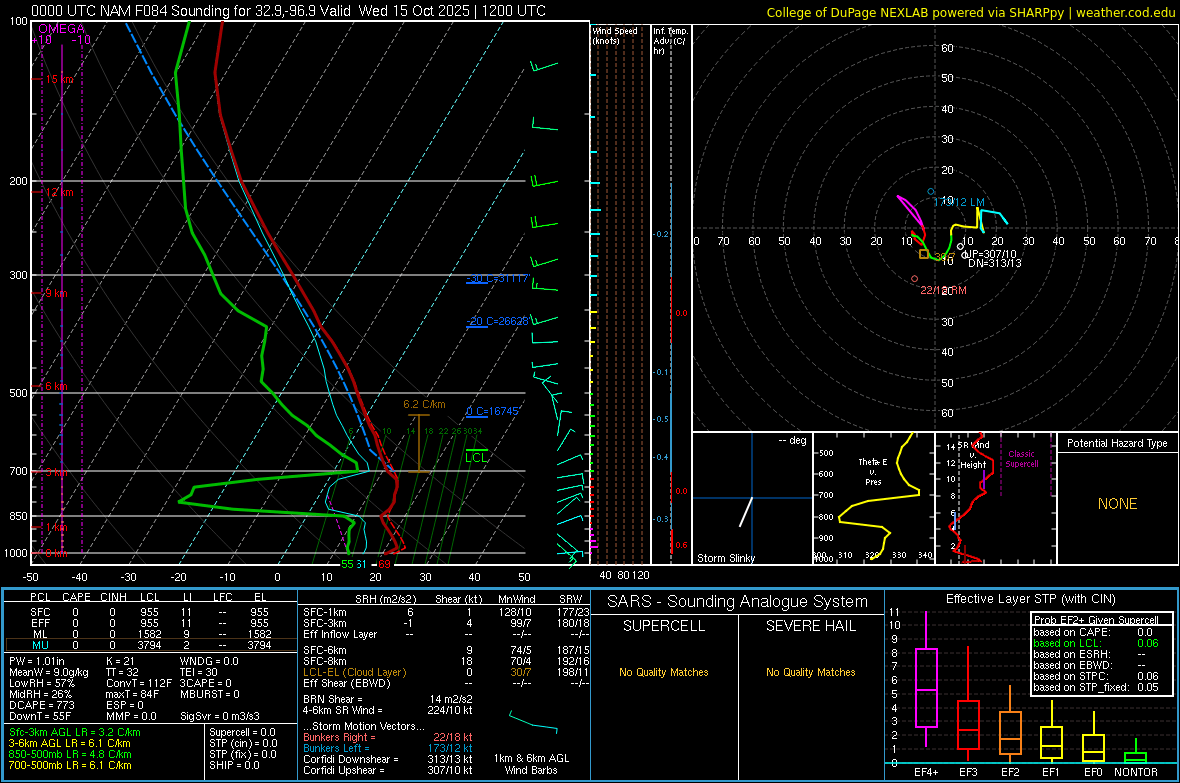Viewport: 1180px width, 783px height.
Task: Select the 15 km height marker
Action: 58,79
